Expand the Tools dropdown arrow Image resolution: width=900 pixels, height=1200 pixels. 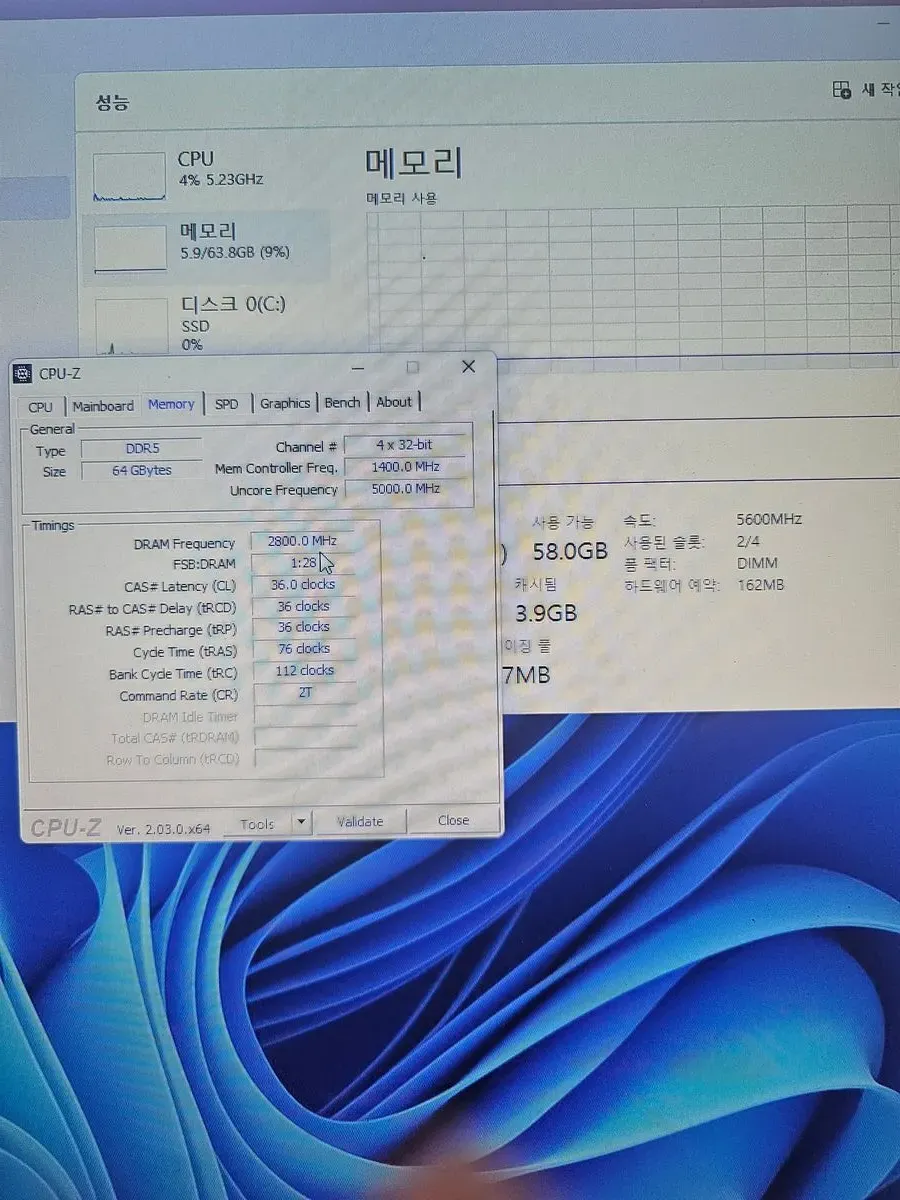pyautogui.click(x=301, y=823)
